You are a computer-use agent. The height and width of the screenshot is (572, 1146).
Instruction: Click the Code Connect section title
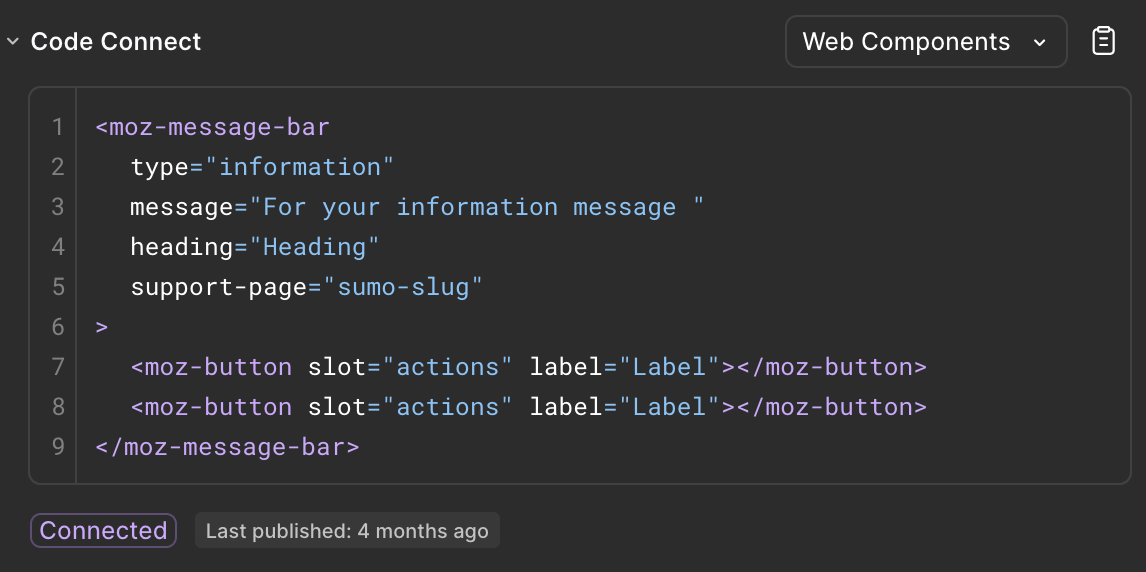(x=116, y=42)
